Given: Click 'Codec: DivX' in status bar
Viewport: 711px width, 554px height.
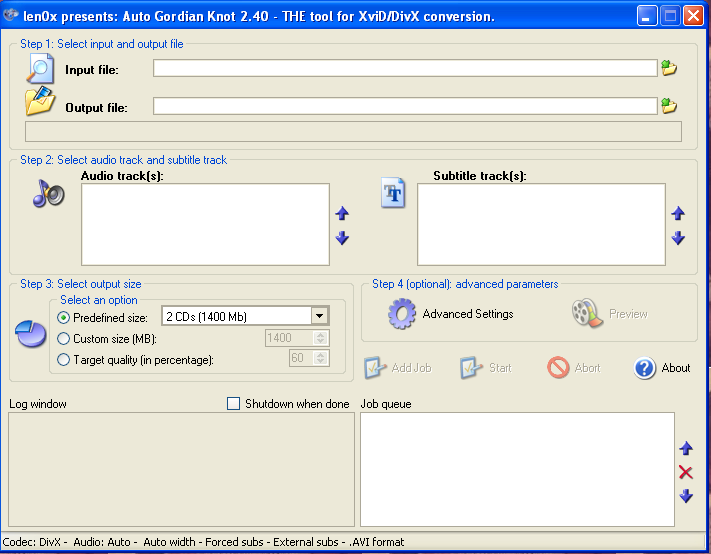Looking at the screenshot, I should pos(31,542).
